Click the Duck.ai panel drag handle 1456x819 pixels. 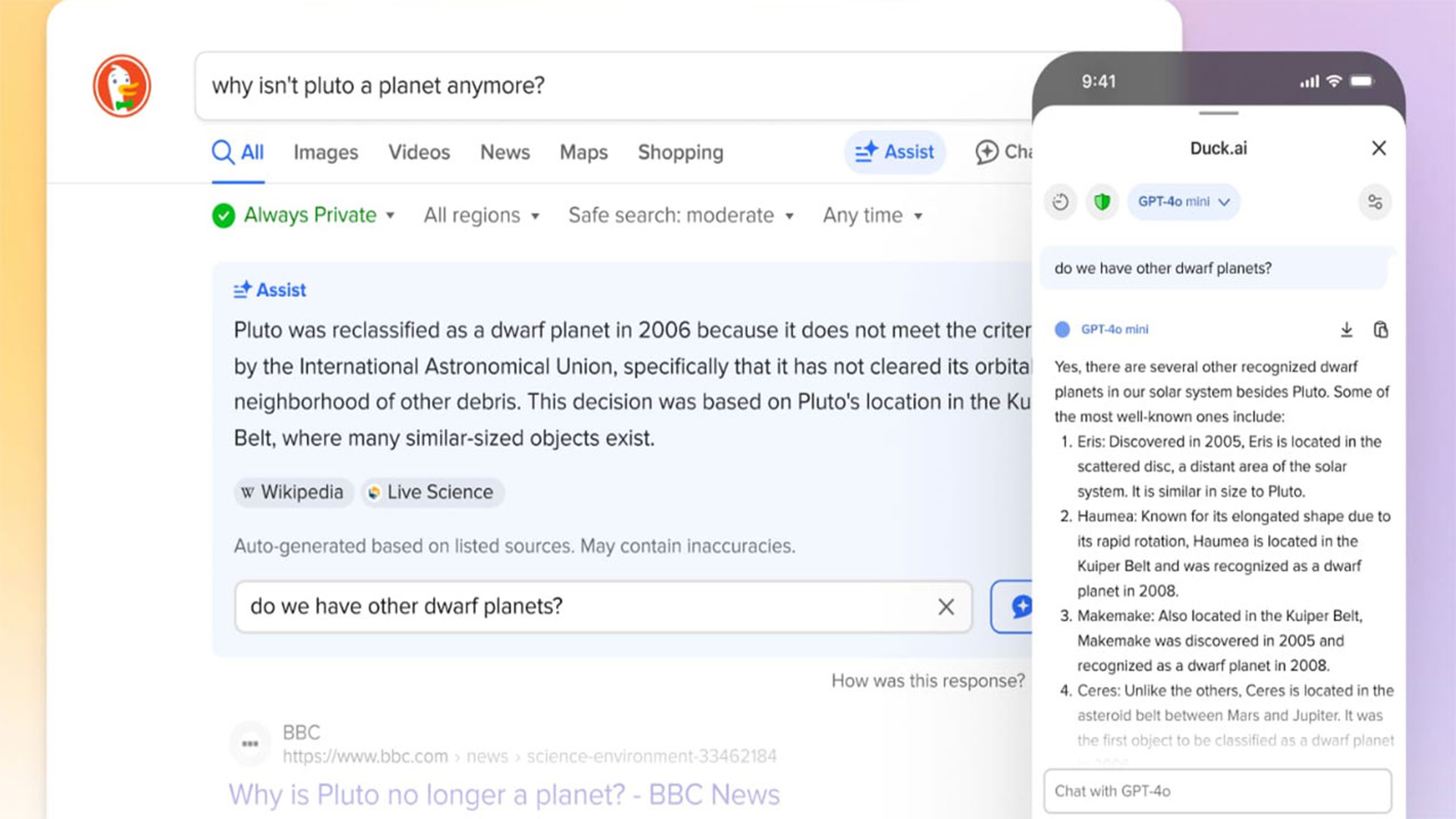point(1219,113)
